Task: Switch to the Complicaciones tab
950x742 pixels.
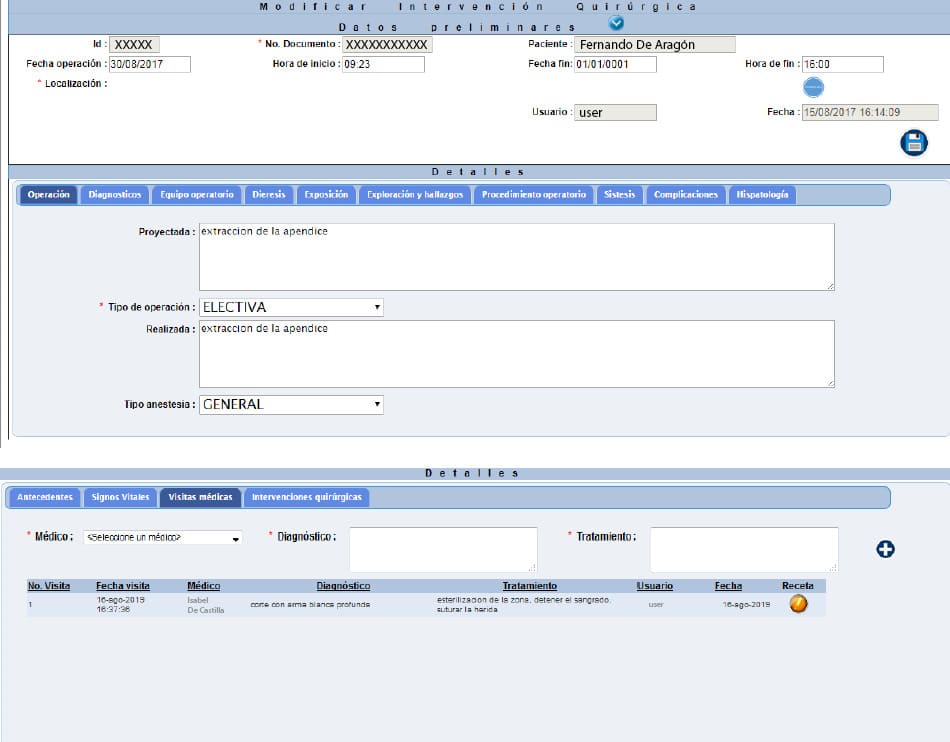Action: click(684, 195)
